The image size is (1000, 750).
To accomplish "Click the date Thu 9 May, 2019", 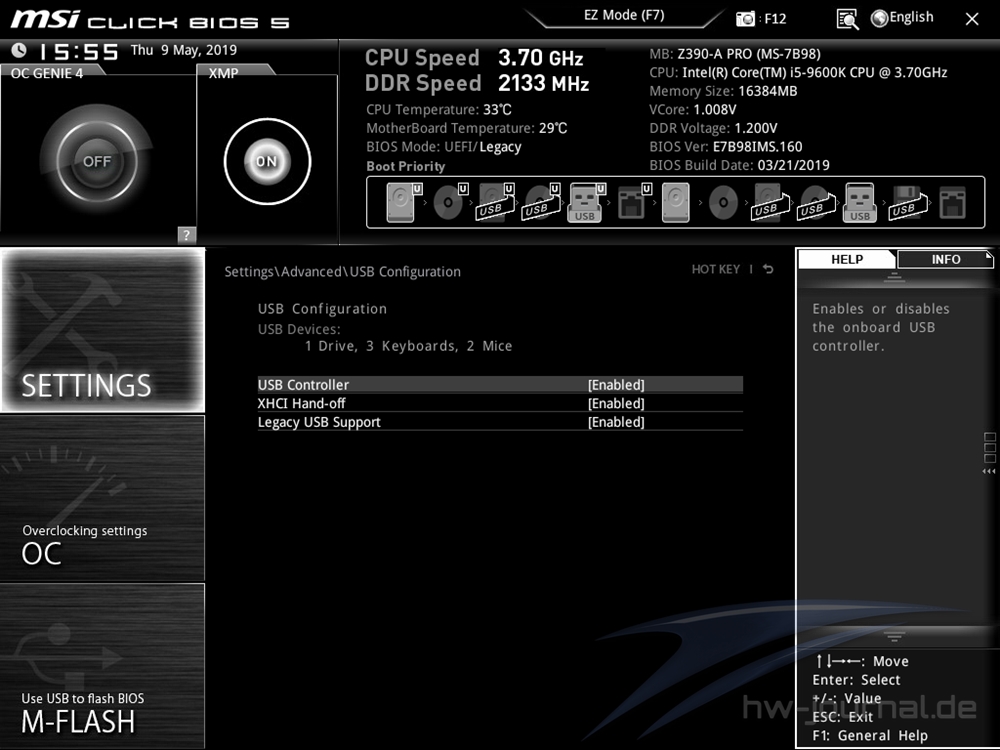I will point(184,50).
